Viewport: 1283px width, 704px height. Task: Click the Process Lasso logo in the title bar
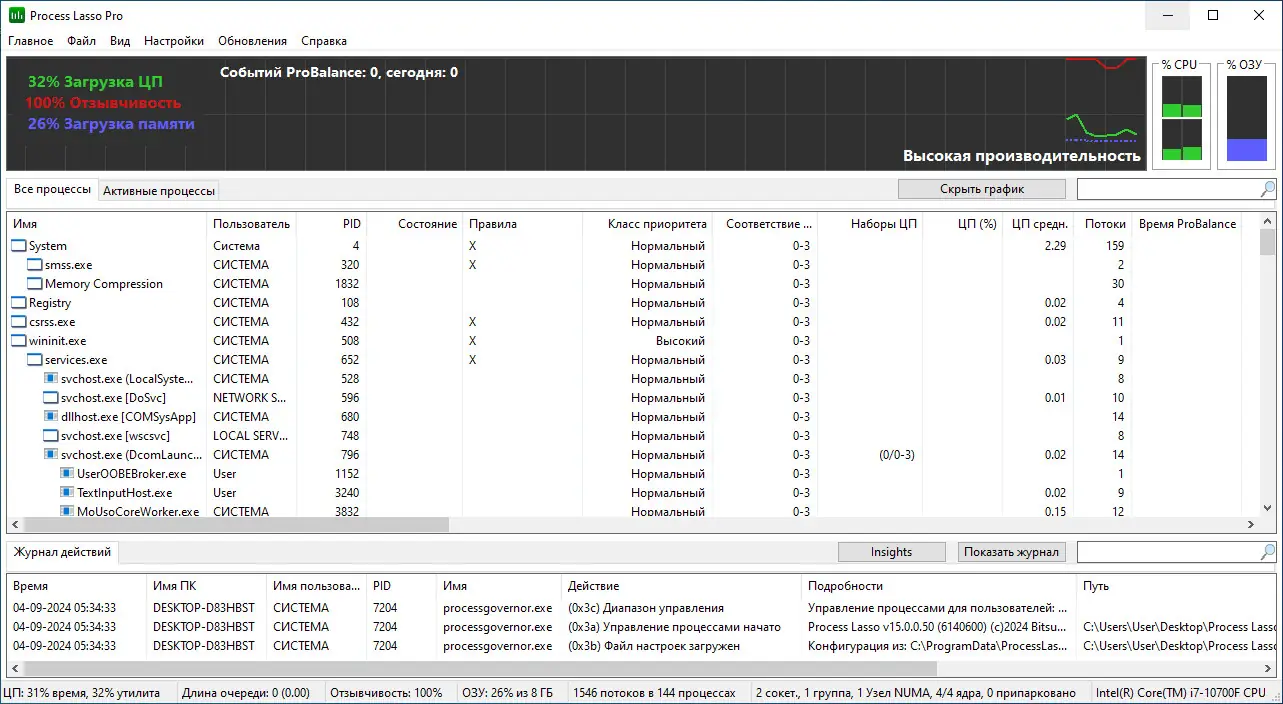point(14,15)
